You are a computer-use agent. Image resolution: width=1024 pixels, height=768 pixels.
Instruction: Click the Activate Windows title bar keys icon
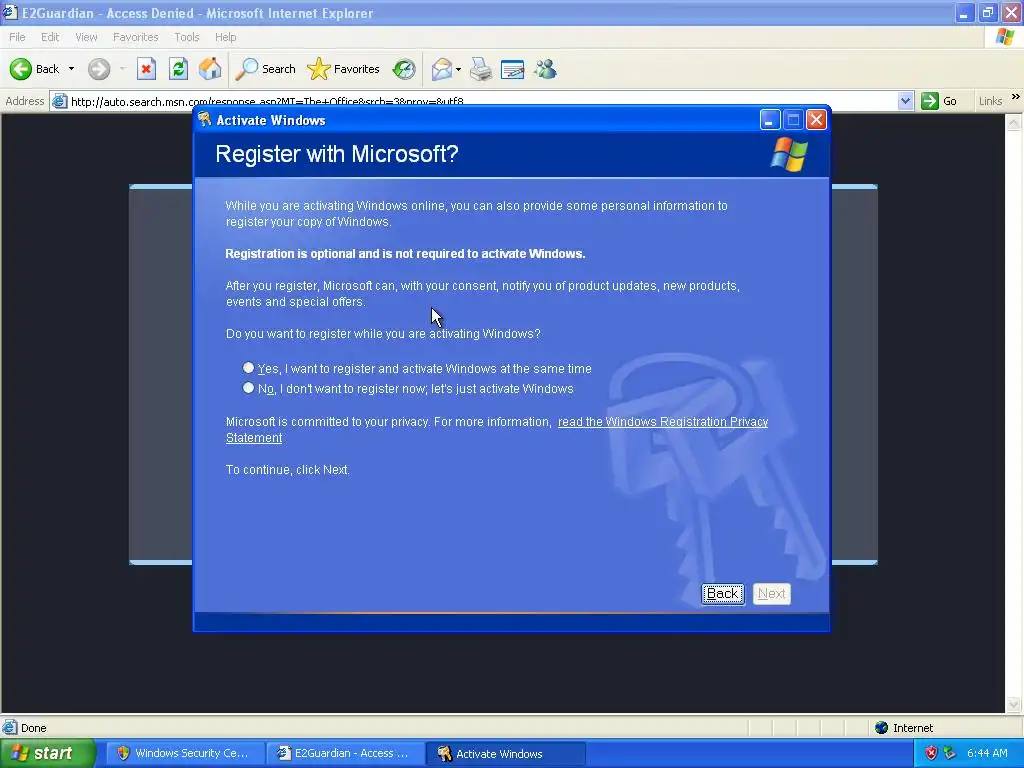point(205,119)
